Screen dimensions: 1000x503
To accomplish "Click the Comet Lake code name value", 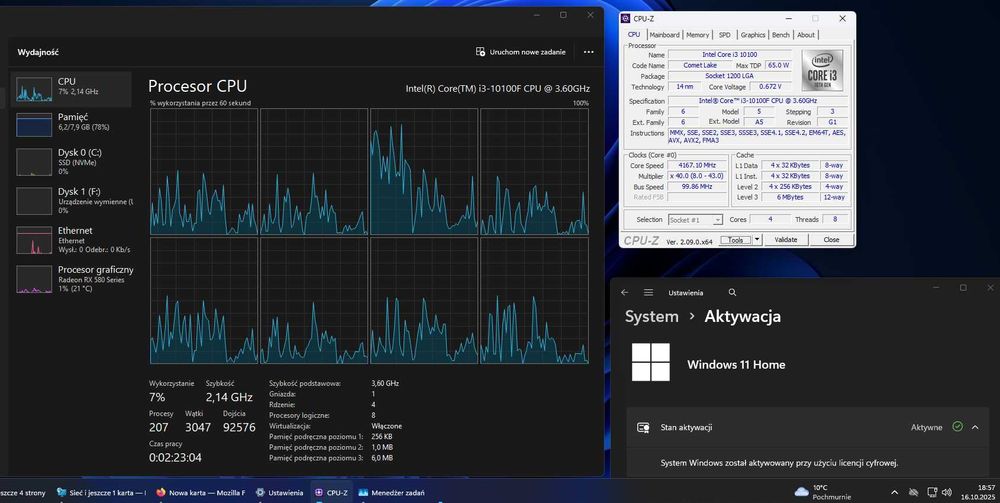I will pyautogui.click(x=700, y=65).
